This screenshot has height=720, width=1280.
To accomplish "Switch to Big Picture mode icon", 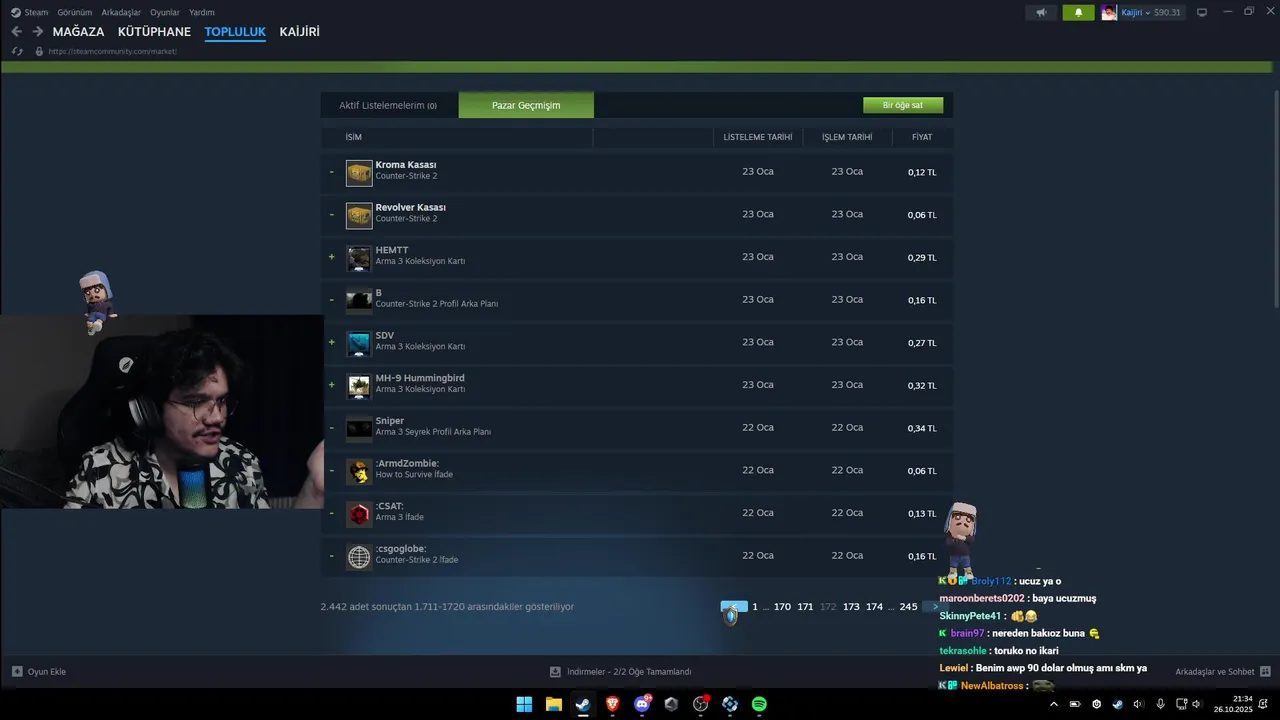I will click(x=1202, y=12).
